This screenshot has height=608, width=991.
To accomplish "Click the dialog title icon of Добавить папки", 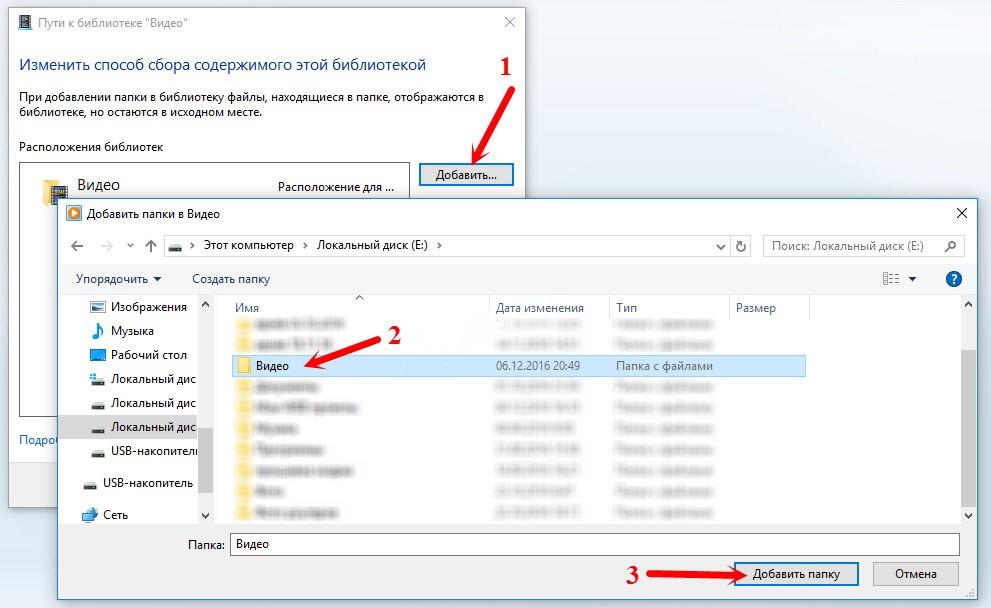I will pyautogui.click(x=74, y=214).
